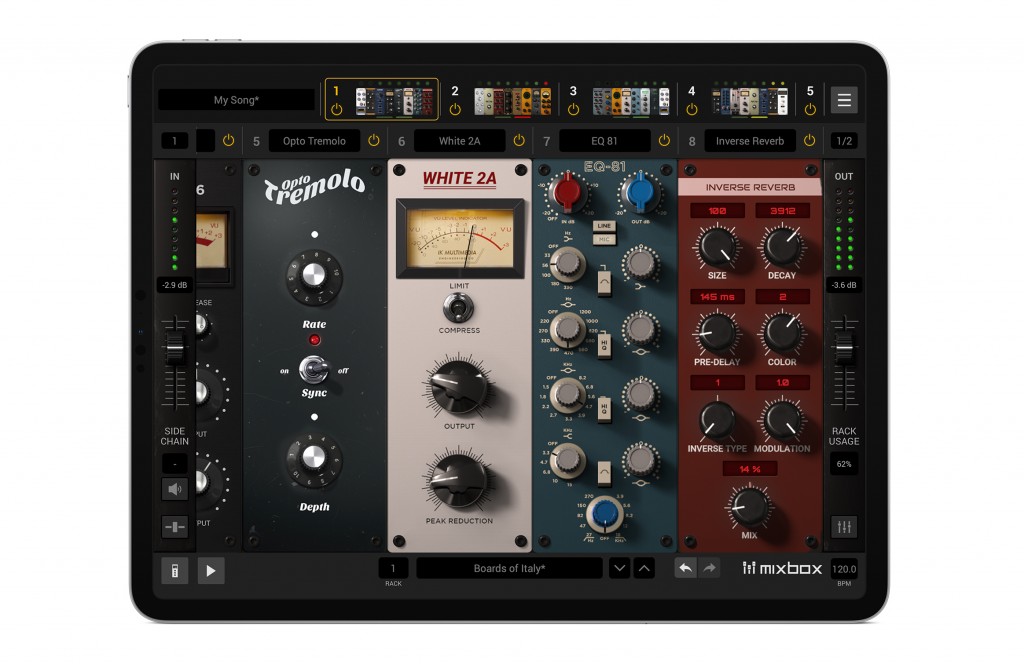Click the My Song* name field
Image resolution: width=1024 pixels, height=664 pixels.
[236, 100]
